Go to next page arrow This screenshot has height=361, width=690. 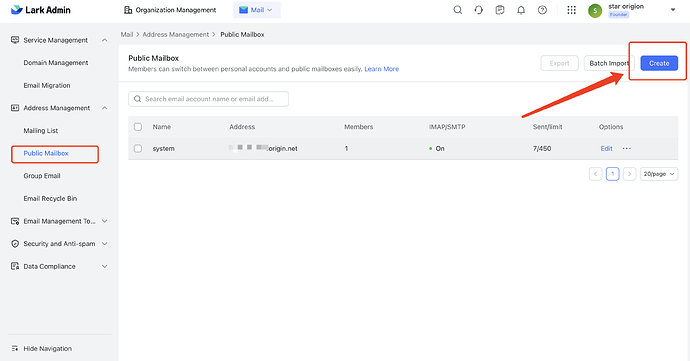[x=629, y=174]
